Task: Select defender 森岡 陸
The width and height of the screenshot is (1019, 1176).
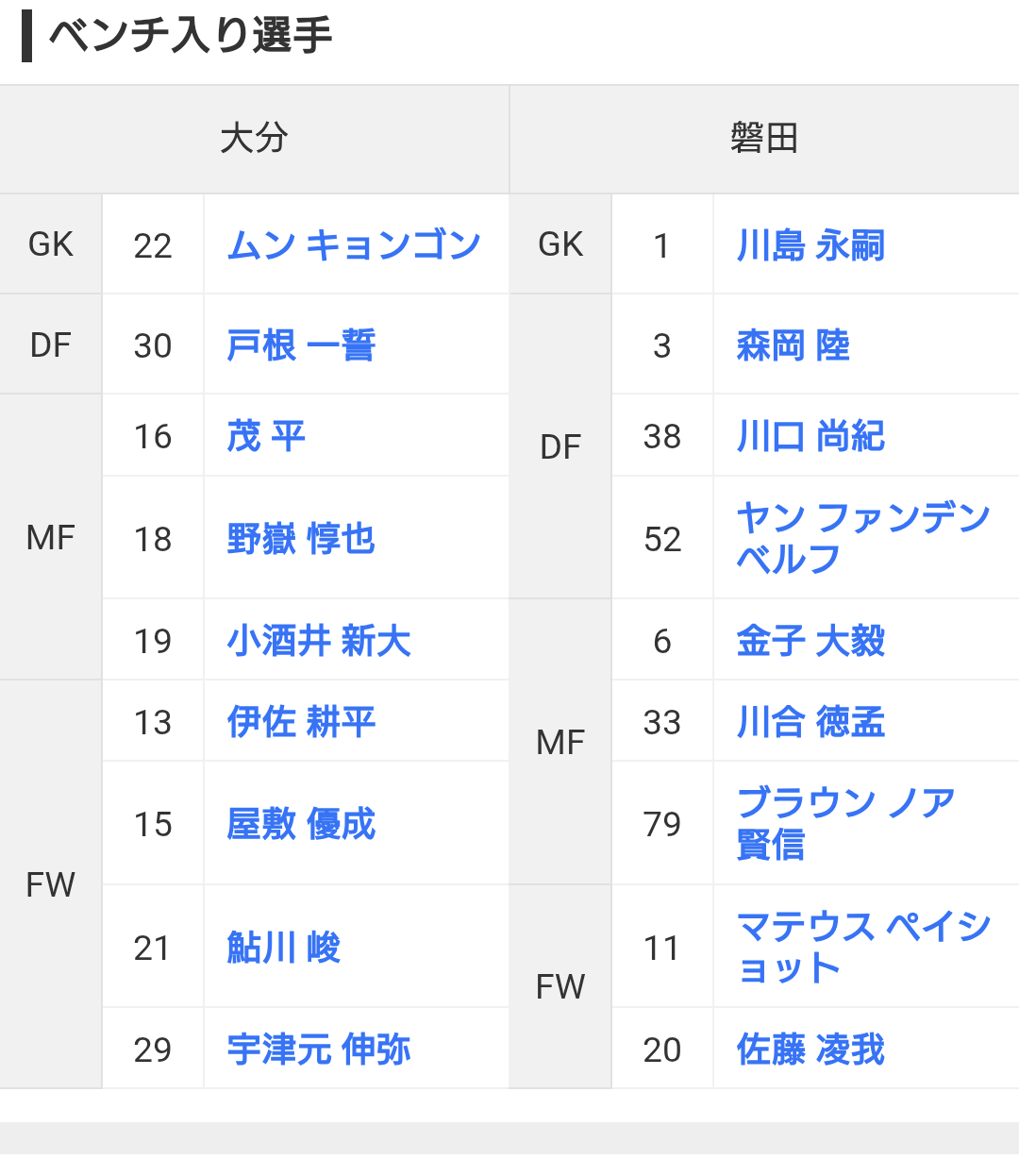Action: pos(793,345)
